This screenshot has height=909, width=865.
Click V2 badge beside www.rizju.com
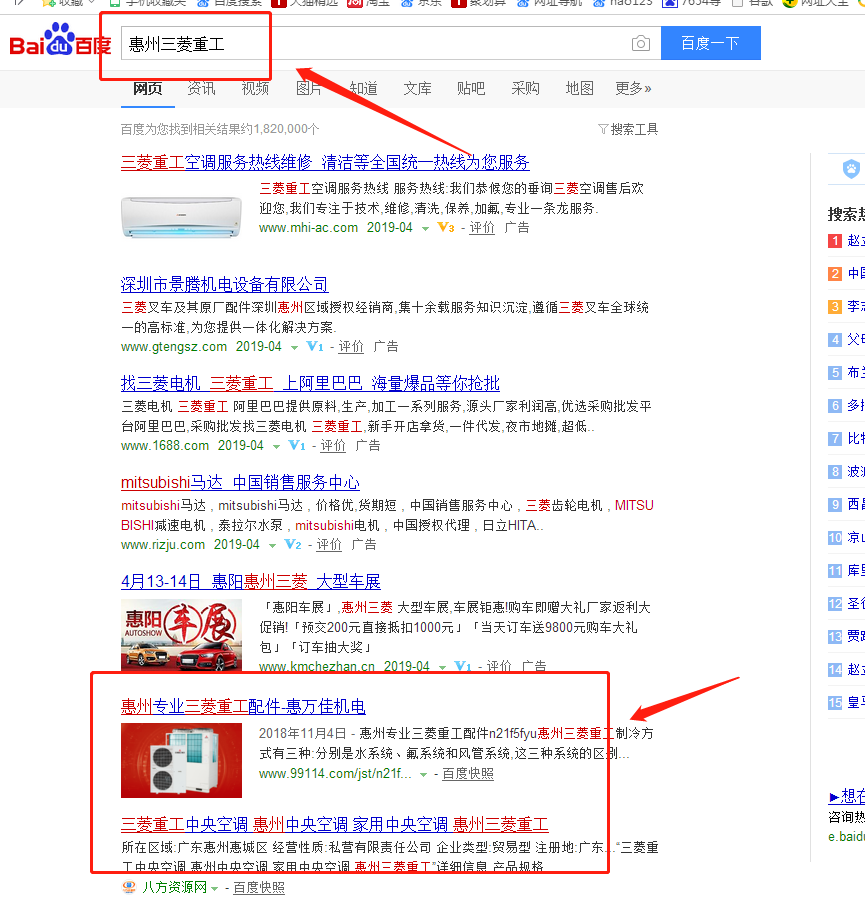293,545
